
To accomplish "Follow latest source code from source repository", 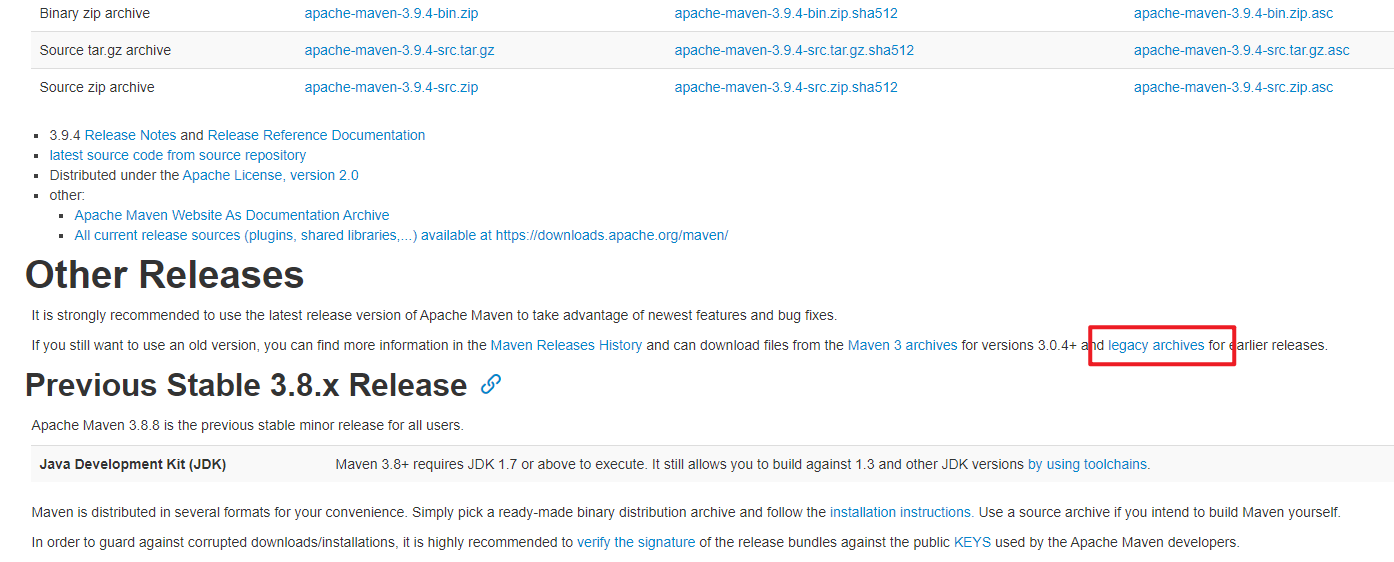I will [177, 155].
